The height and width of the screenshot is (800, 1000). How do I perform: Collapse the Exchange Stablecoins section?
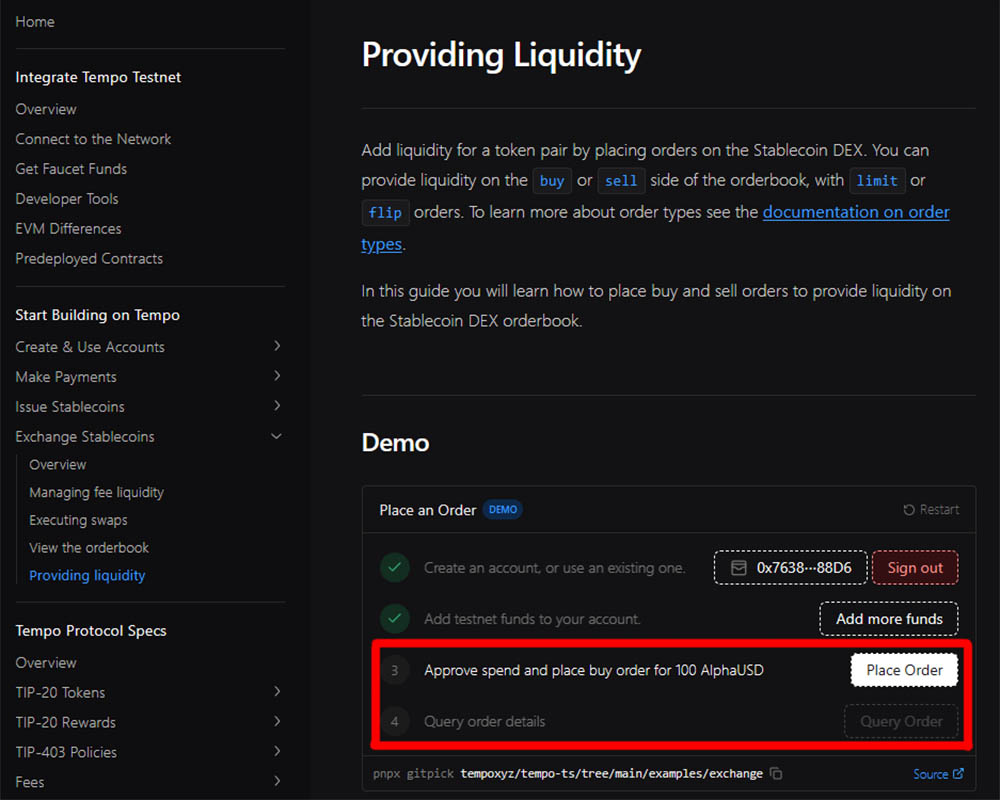277,436
